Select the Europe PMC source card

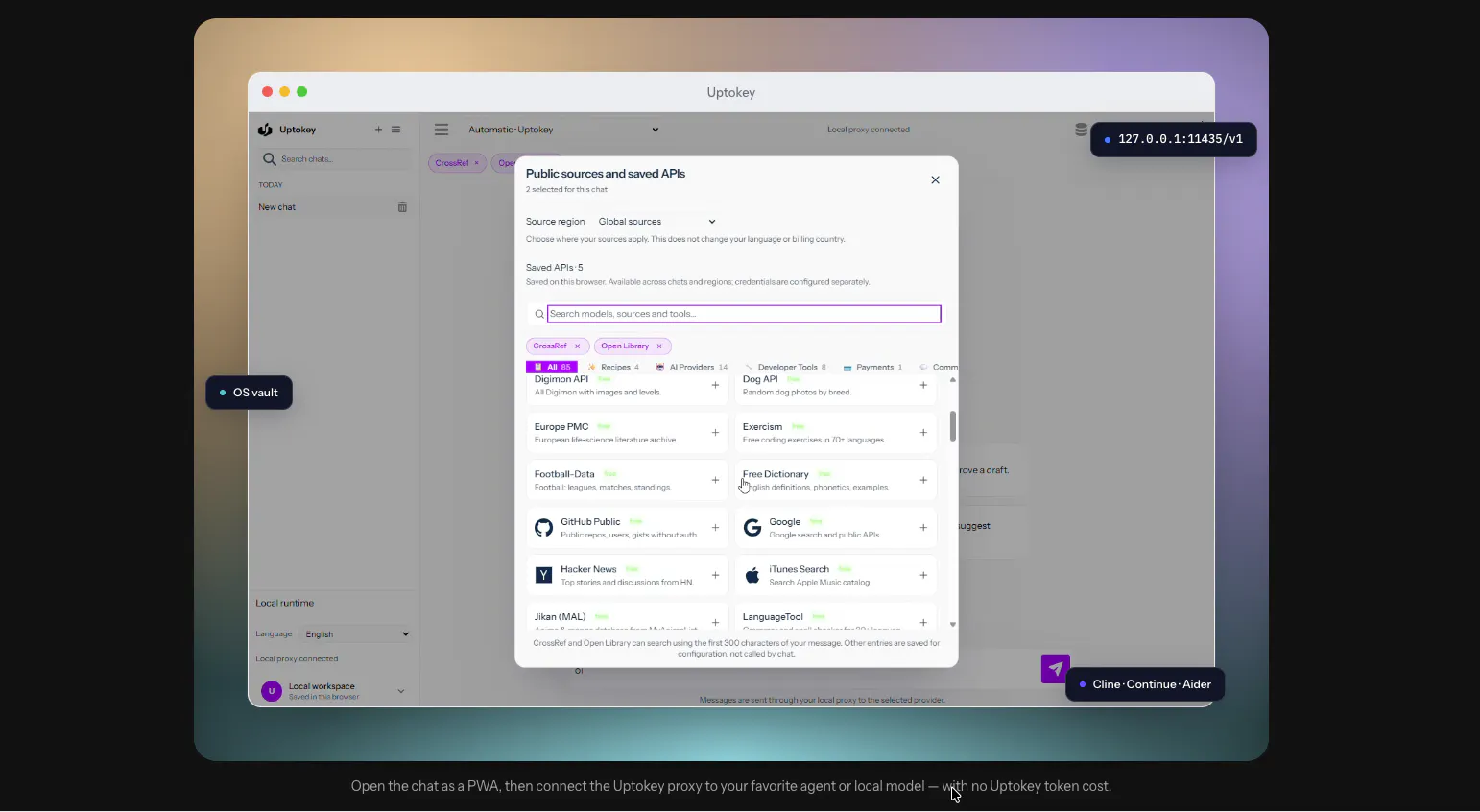coord(627,433)
